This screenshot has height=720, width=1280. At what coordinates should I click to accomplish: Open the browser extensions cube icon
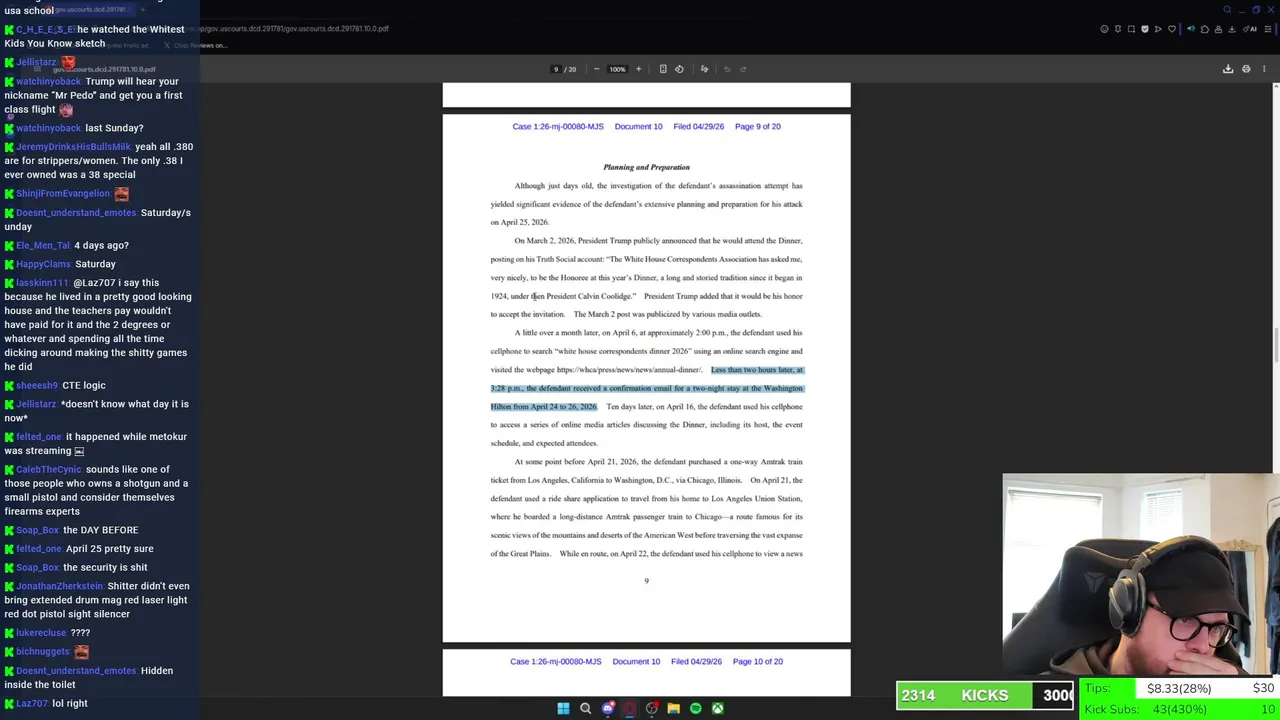(1205, 29)
